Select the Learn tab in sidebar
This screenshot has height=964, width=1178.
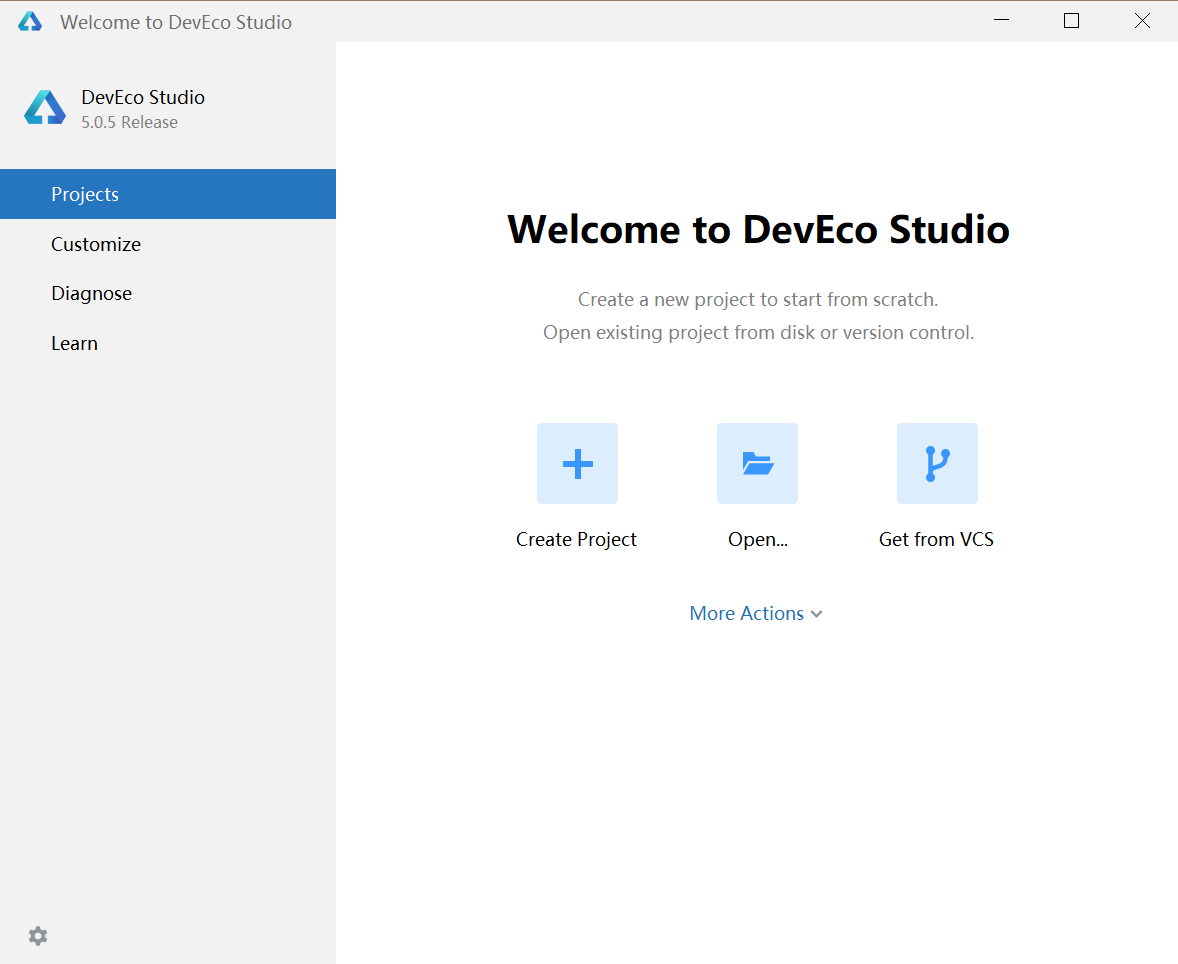tap(74, 342)
